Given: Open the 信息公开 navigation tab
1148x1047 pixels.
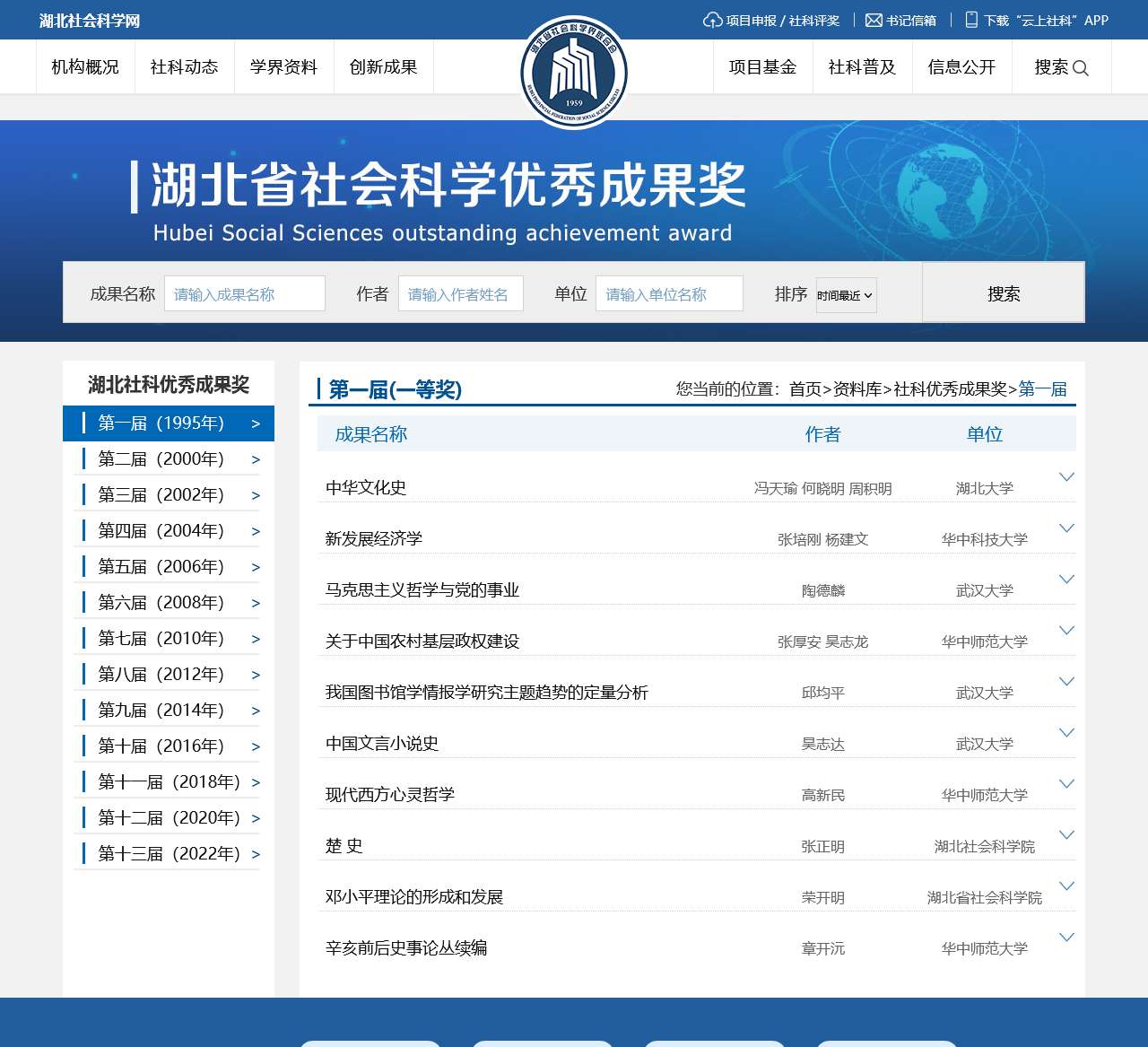Looking at the screenshot, I should 962,66.
